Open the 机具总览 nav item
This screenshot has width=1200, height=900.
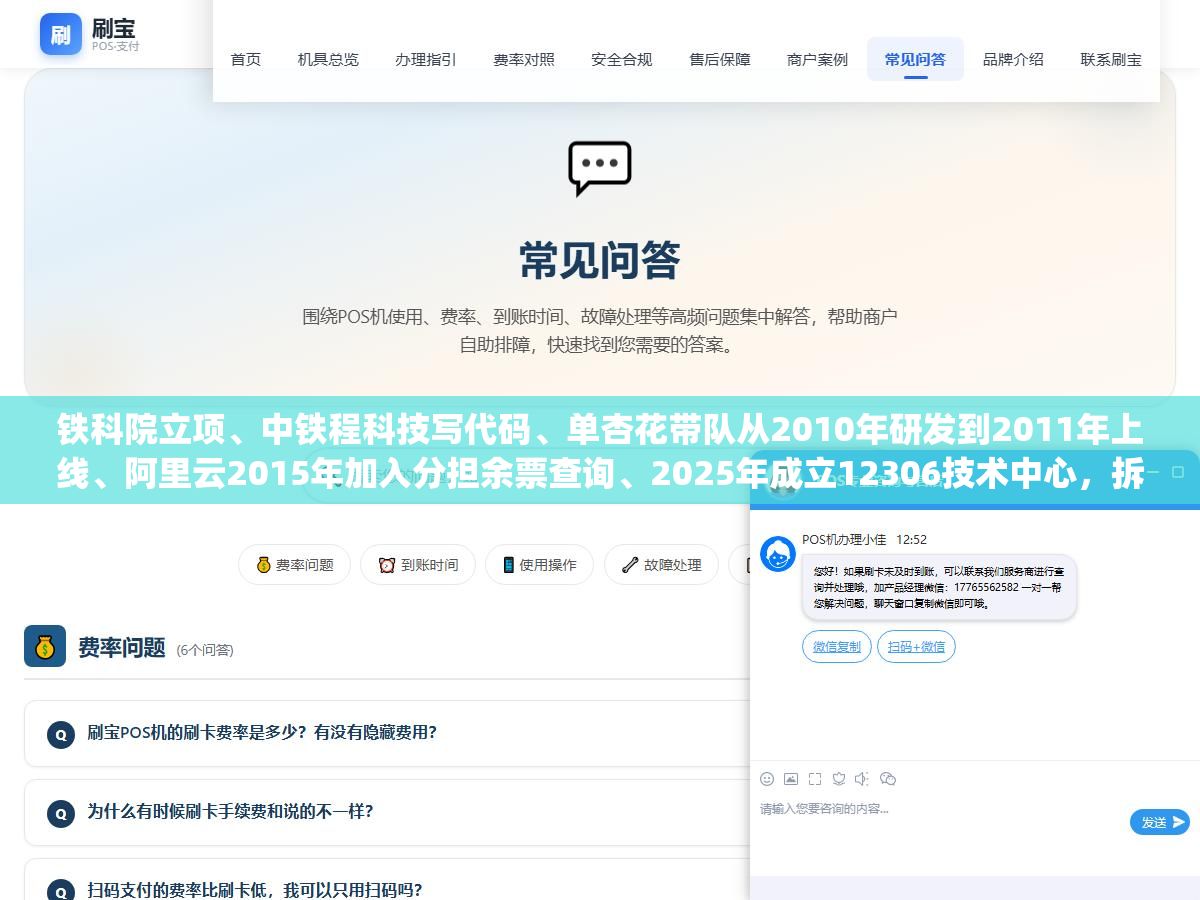pyautogui.click(x=328, y=59)
